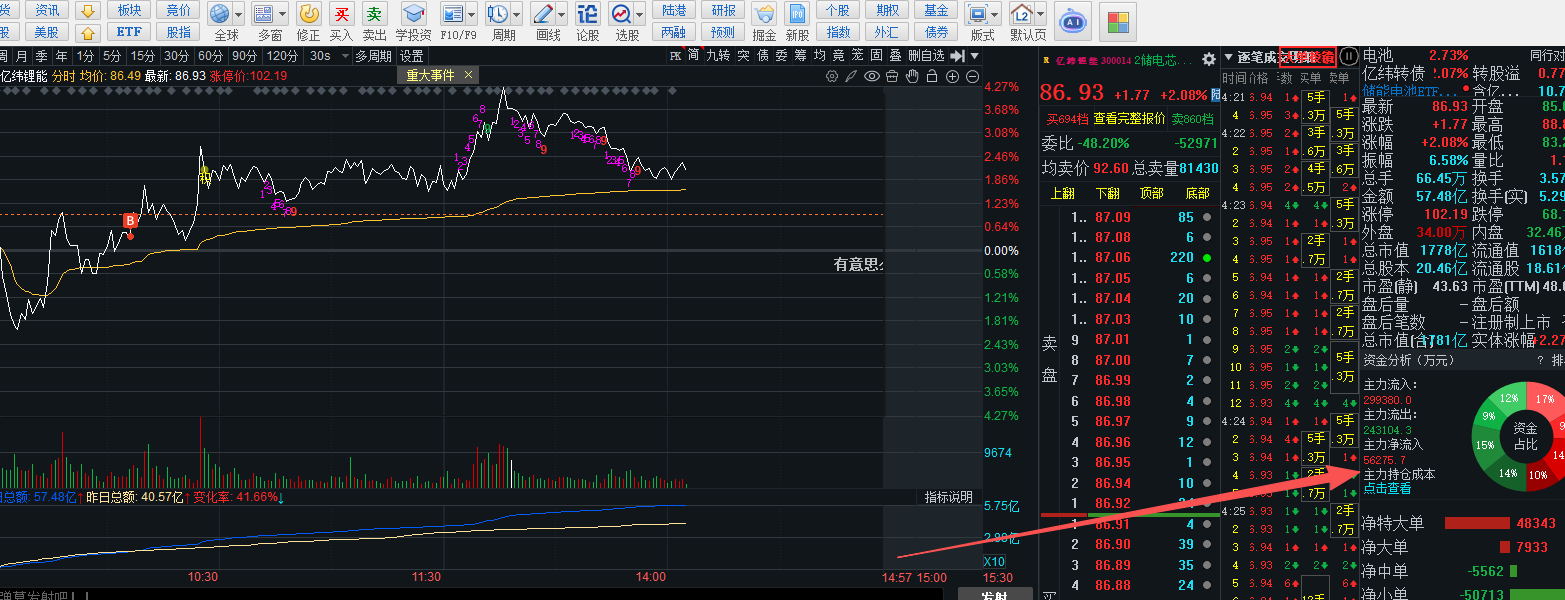
Task: Switch to the 5分 period tab
Action: (x=112, y=56)
